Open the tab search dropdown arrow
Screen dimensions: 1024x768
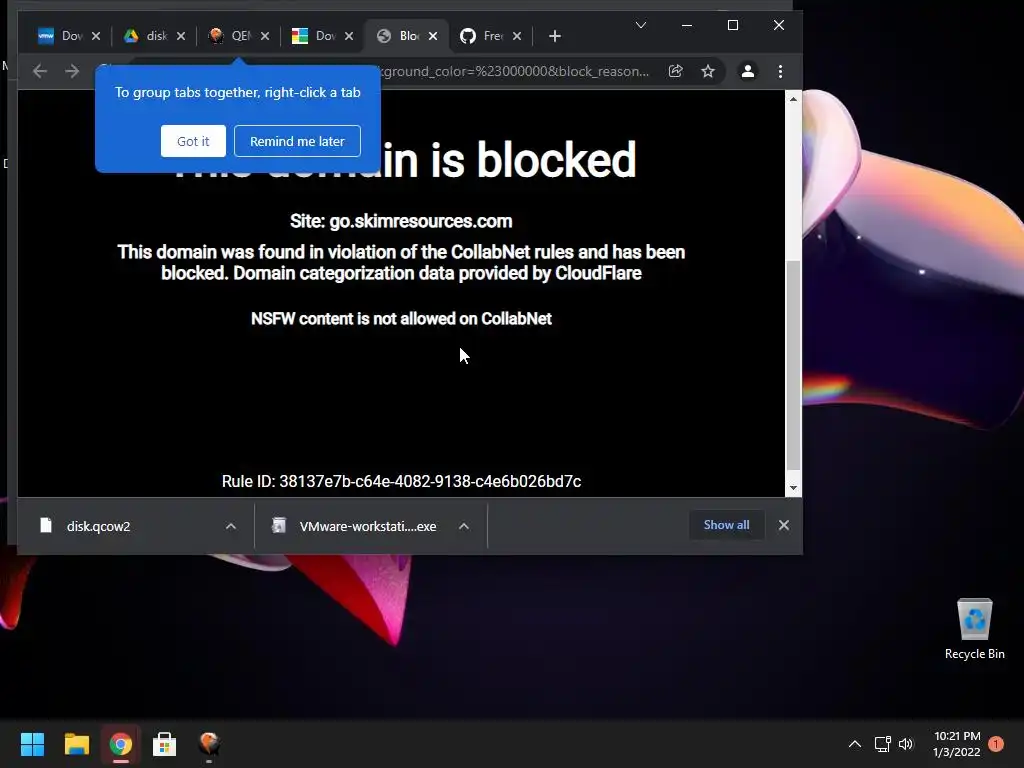[641, 25]
